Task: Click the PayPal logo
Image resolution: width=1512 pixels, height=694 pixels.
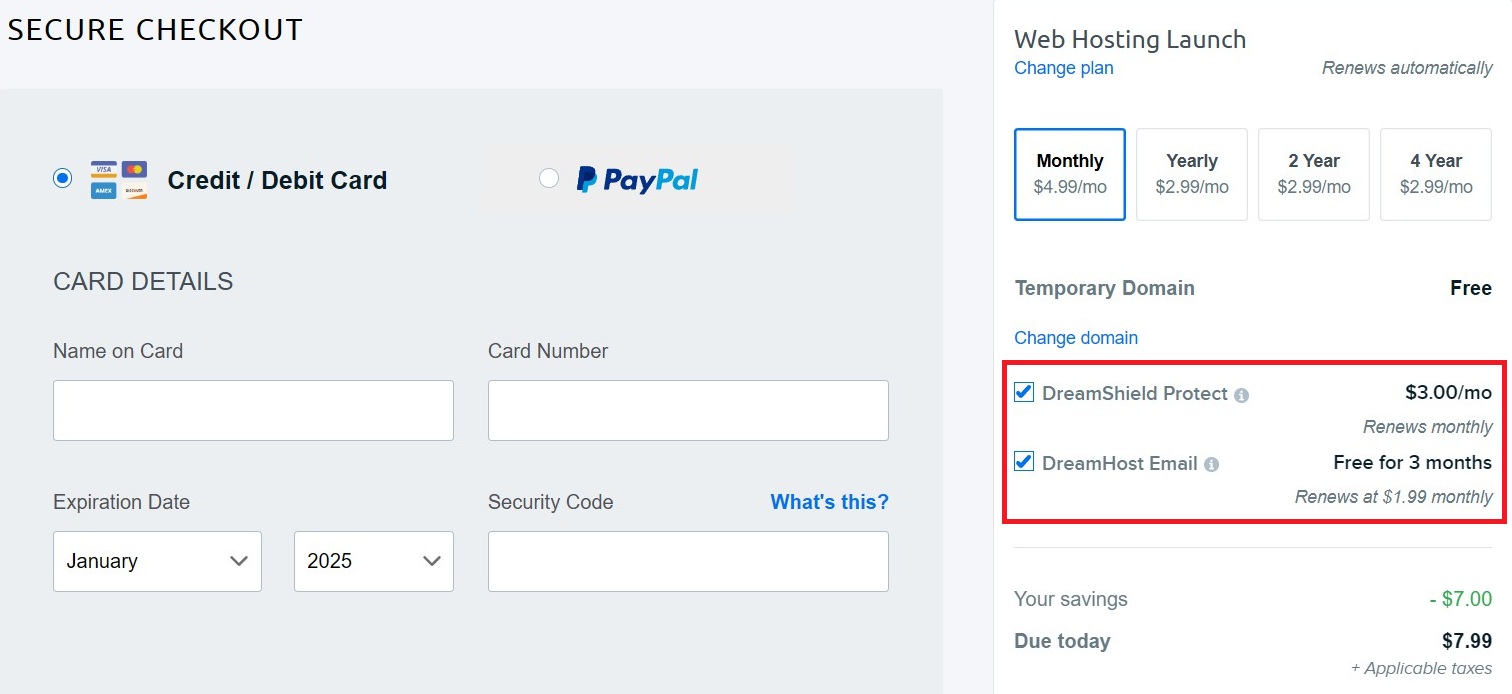Action: pos(637,180)
